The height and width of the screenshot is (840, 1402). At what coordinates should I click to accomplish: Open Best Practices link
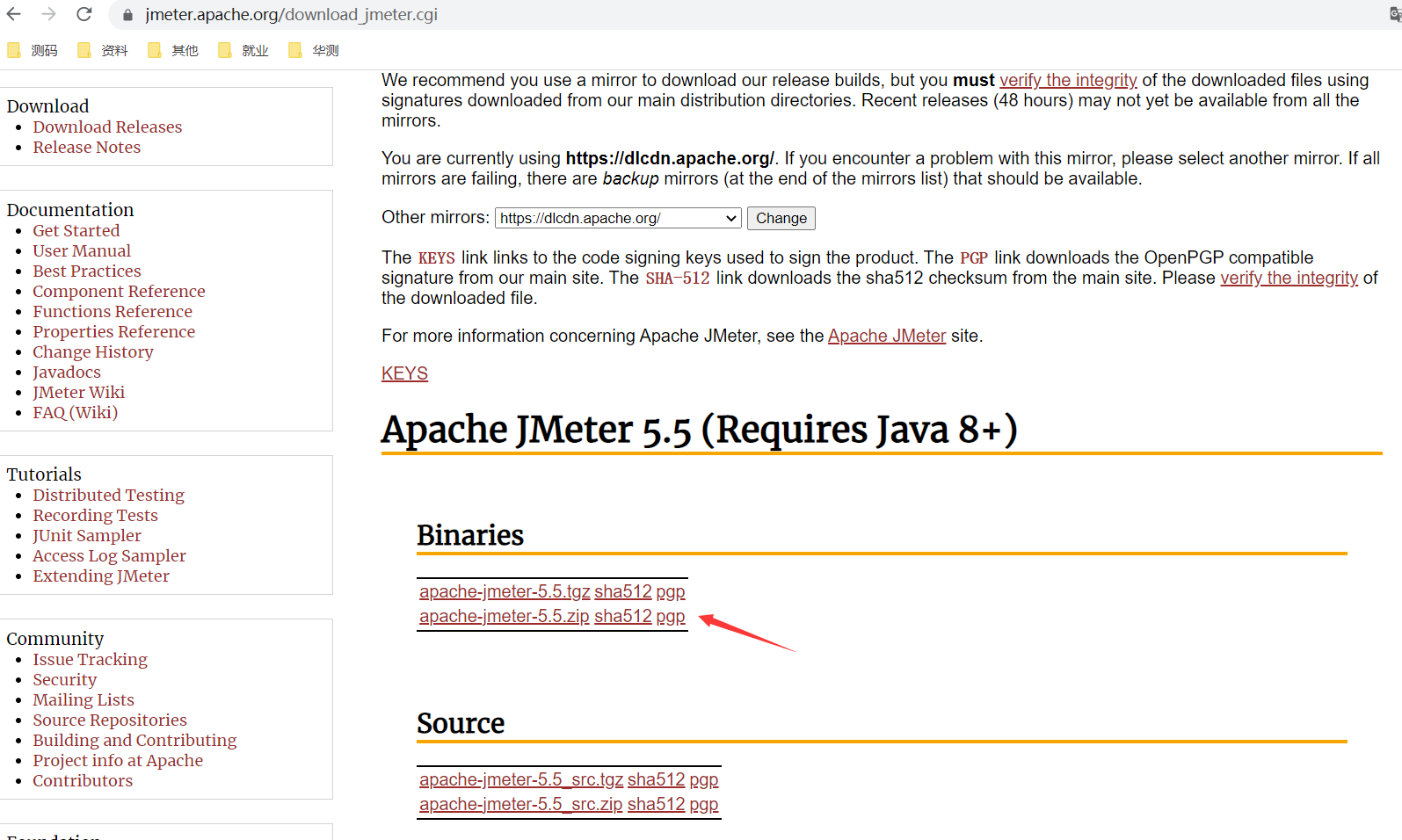click(x=86, y=271)
